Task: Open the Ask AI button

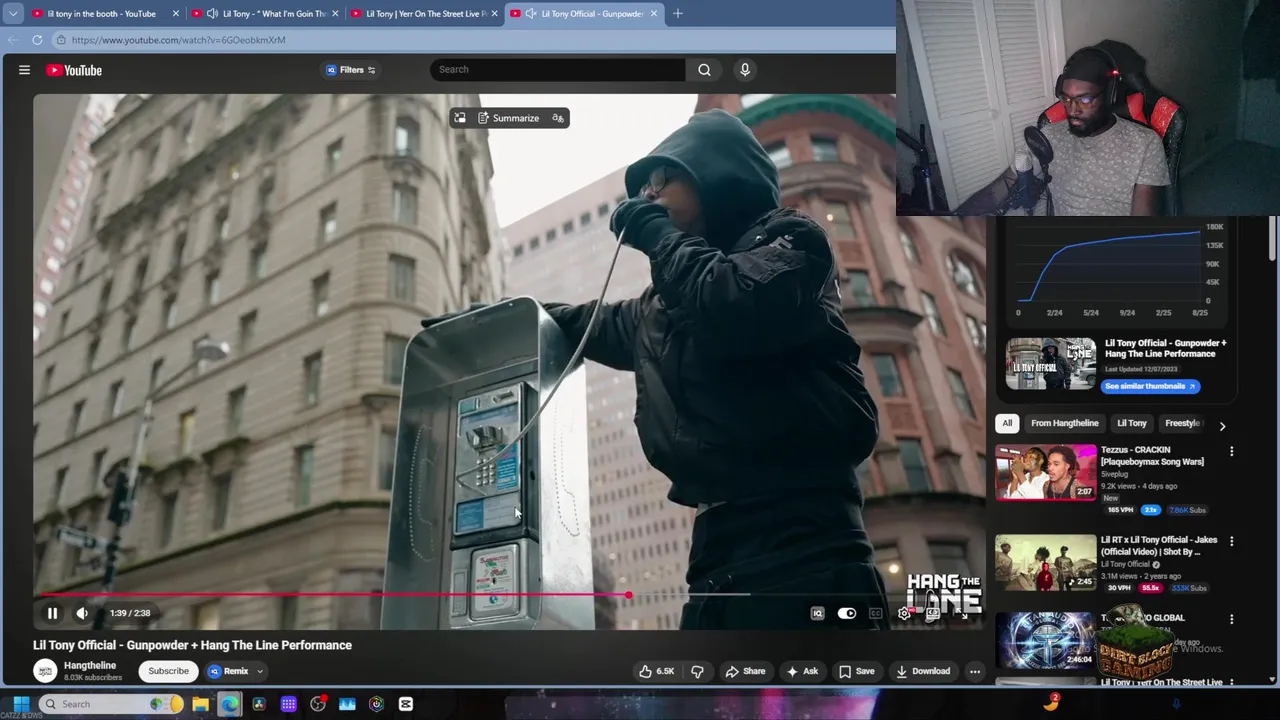Action: [802, 671]
